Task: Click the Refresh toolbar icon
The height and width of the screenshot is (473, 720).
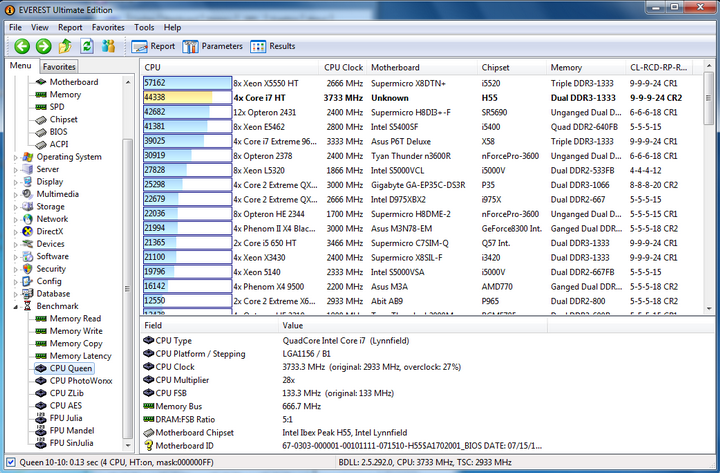Action: click(87, 46)
